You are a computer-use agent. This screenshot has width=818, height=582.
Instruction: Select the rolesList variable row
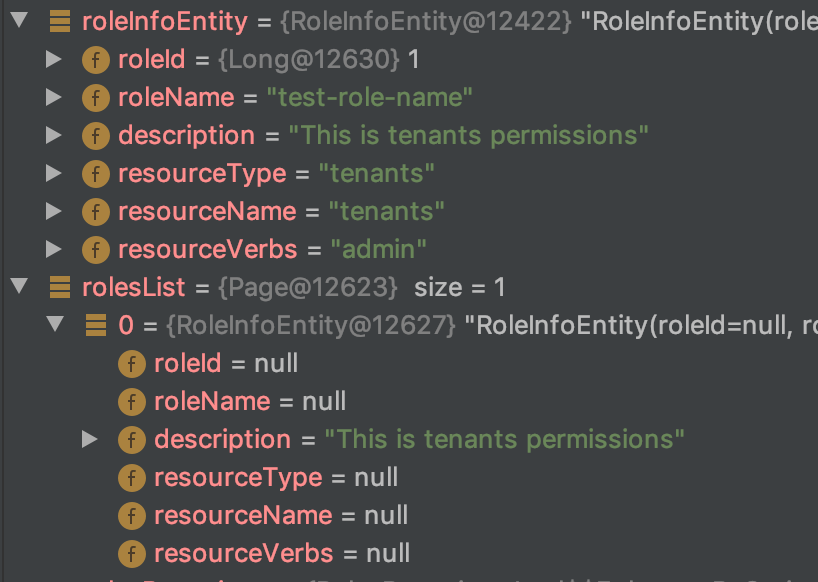[133, 287]
